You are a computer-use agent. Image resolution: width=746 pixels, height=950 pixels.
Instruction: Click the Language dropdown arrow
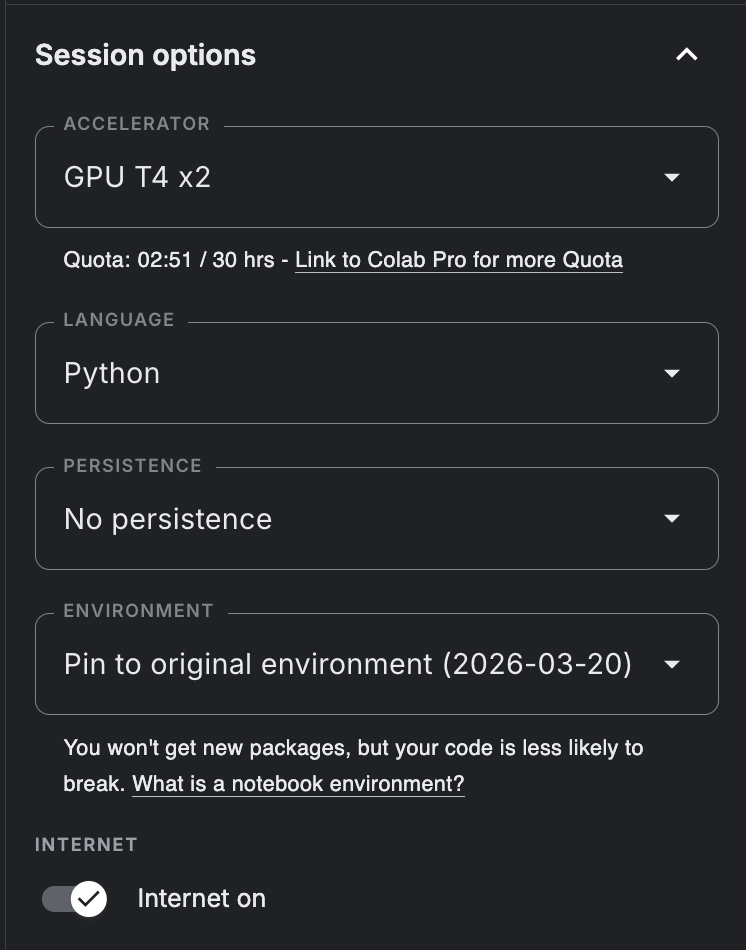click(x=672, y=374)
